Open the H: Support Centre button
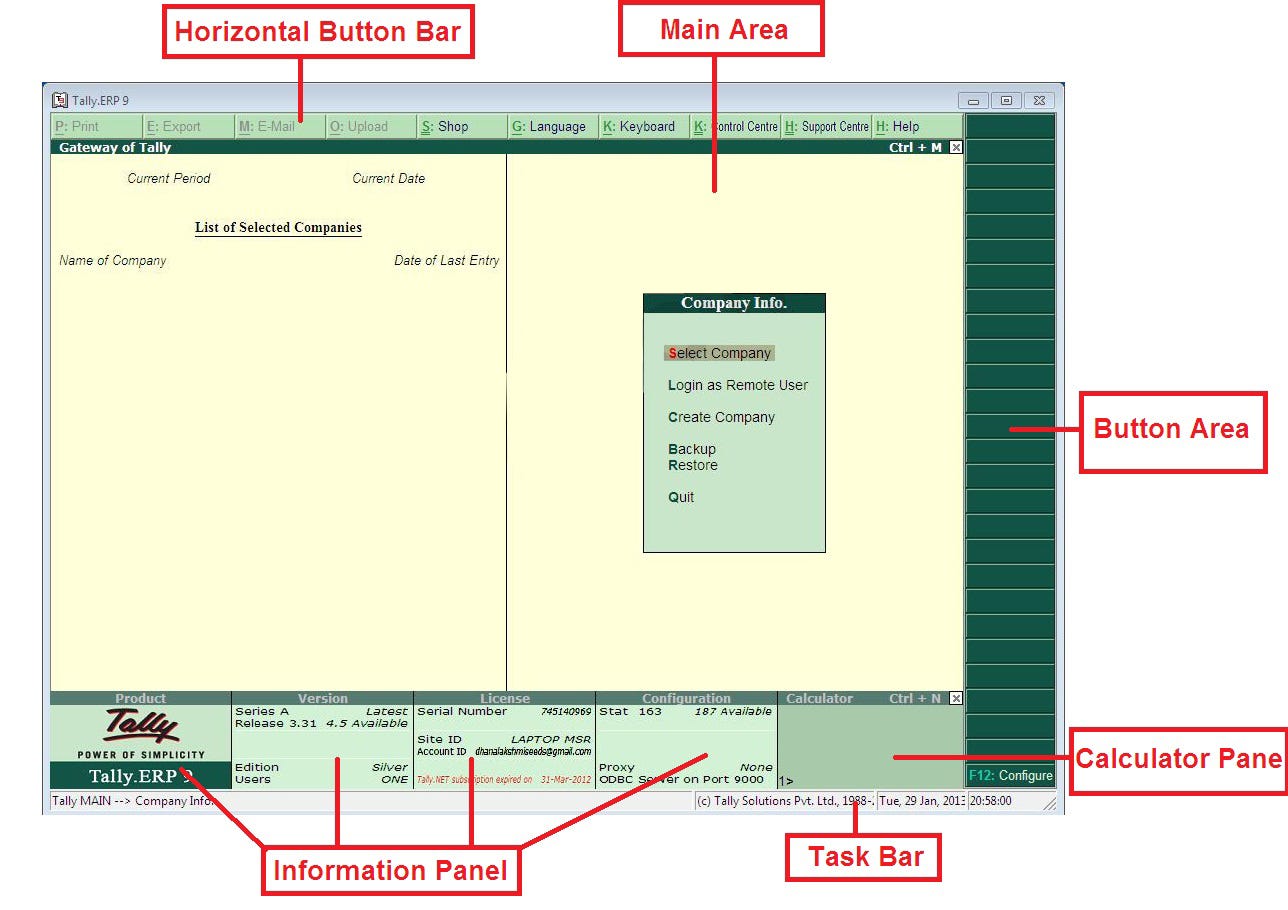 [x=826, y=127]
